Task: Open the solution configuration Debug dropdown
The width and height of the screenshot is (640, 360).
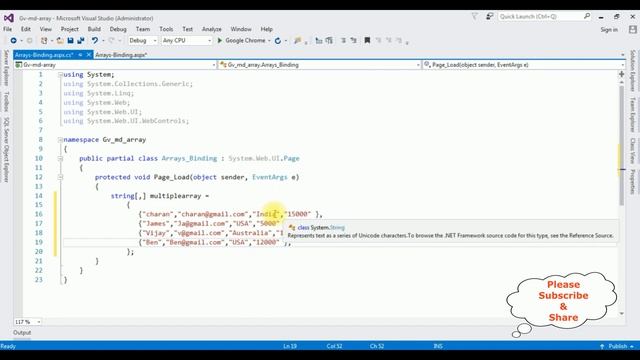Action: [142, 40]
